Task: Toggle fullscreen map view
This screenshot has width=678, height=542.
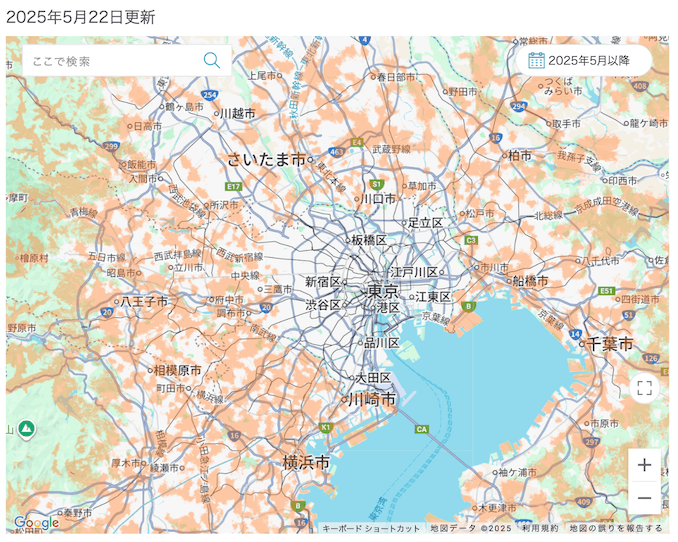Action: (x=644, y=388)
